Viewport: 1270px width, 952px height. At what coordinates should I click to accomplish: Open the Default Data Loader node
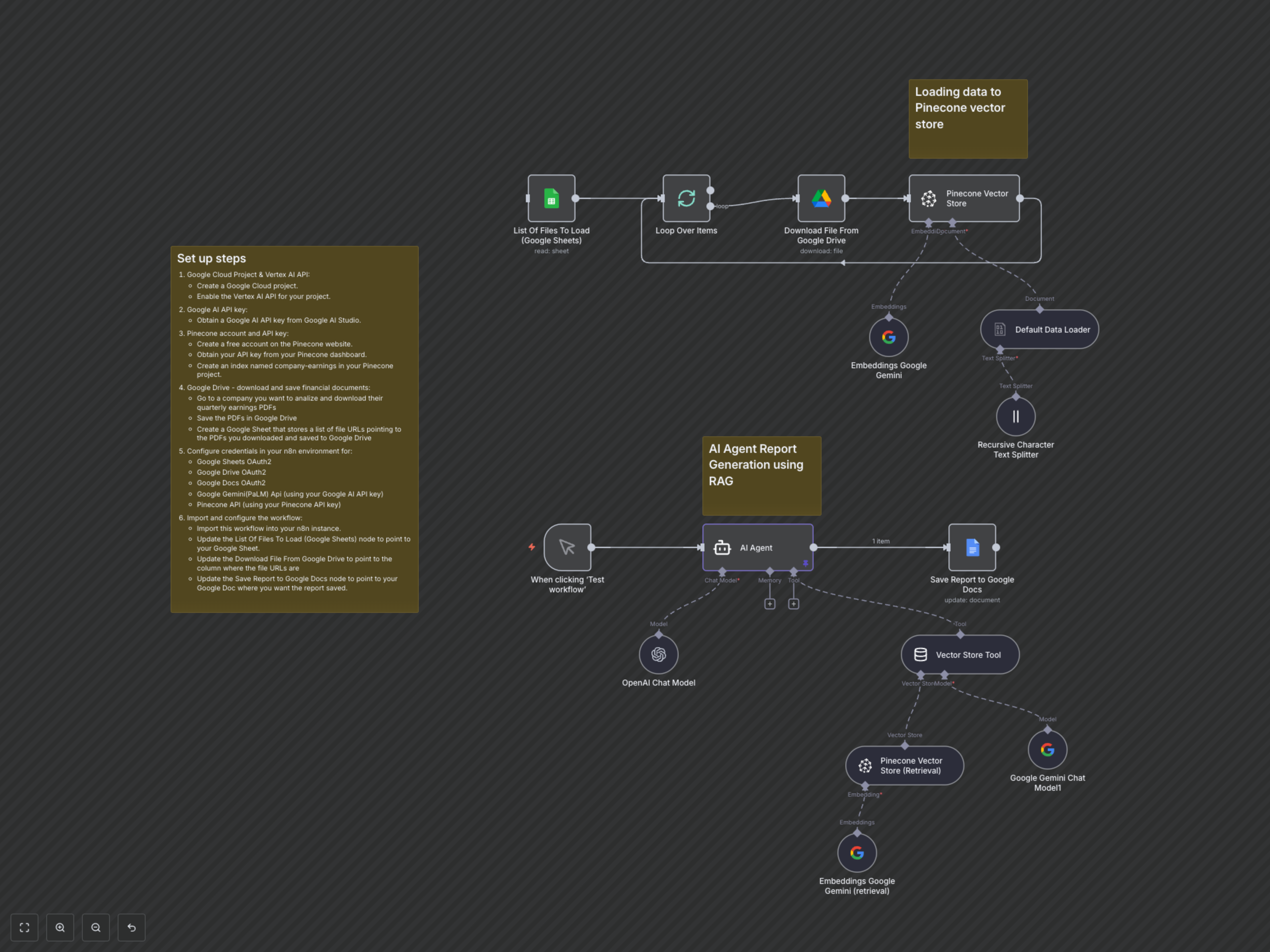click(1039, 329)
